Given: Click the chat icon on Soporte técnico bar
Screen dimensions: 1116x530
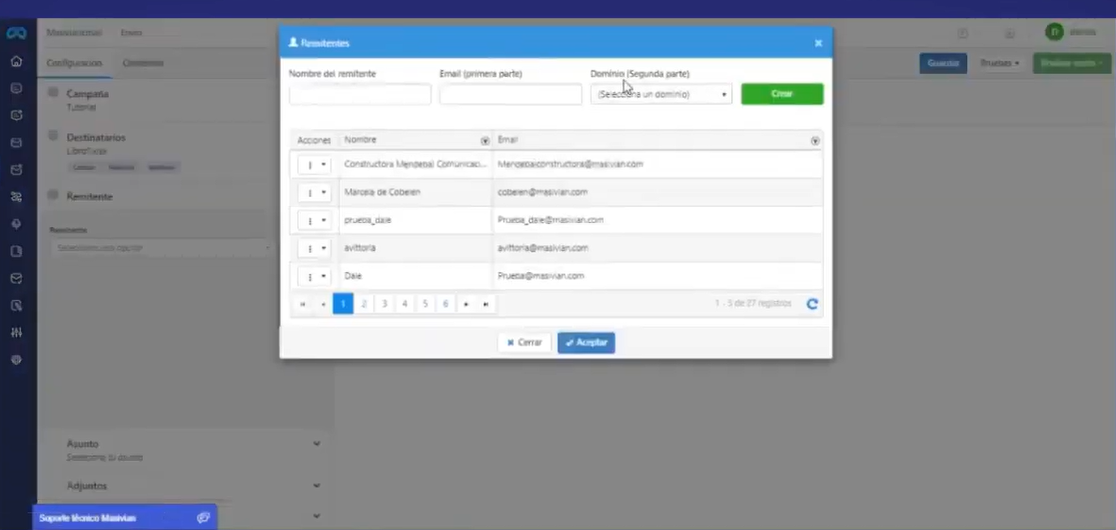Looking at the screenshot, I should click(x=203, y=518).
